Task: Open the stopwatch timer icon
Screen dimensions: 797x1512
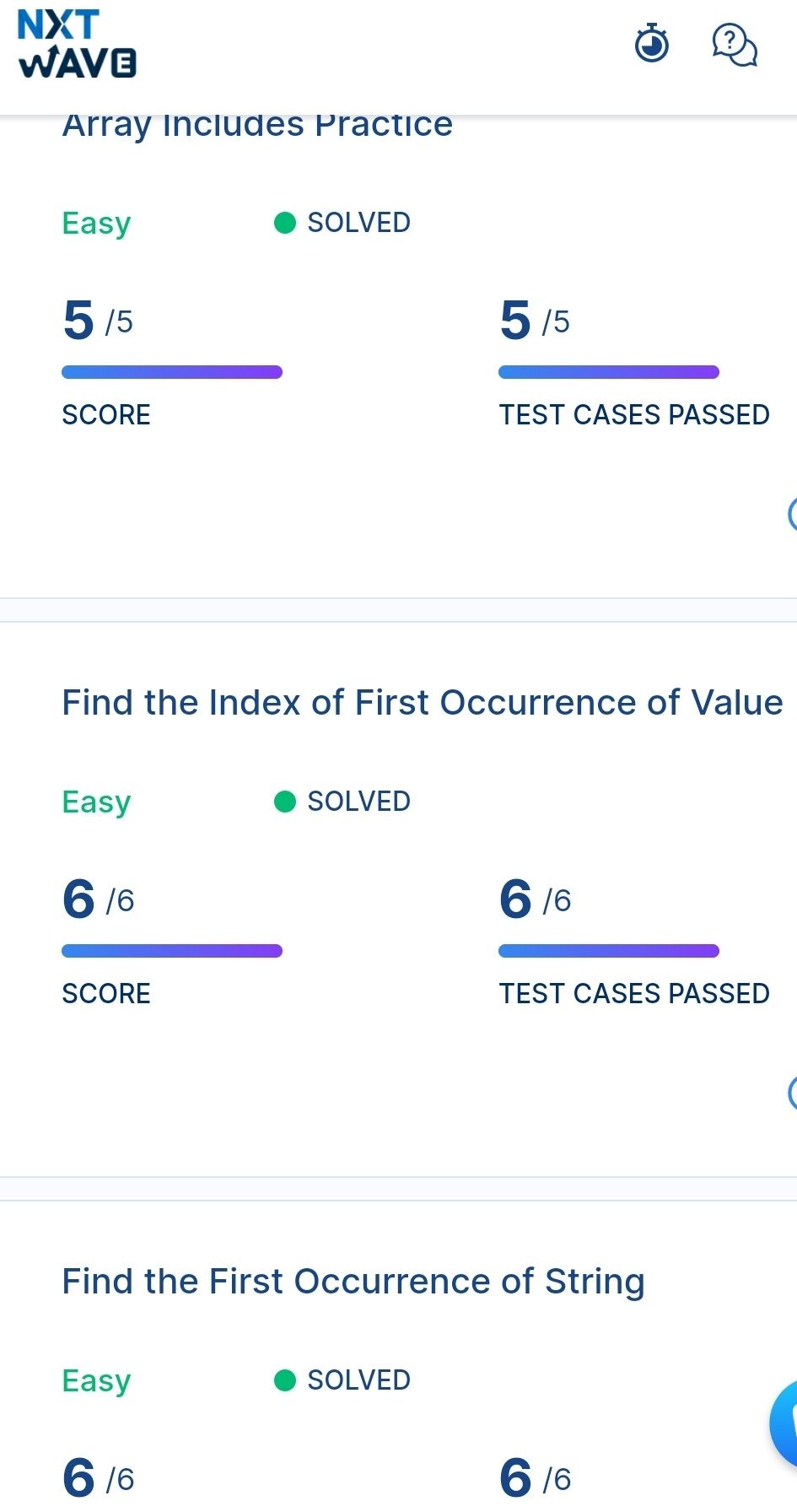Action: [x=651, y=44]
